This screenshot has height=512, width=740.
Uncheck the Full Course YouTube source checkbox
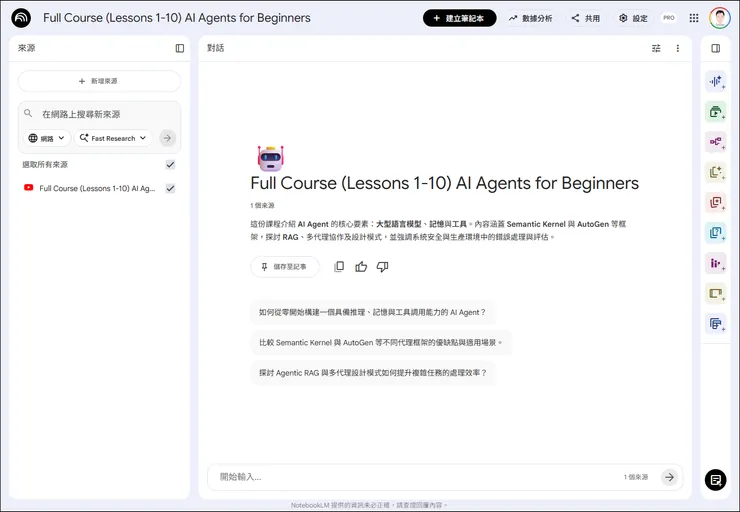click(x=170, y=188)
